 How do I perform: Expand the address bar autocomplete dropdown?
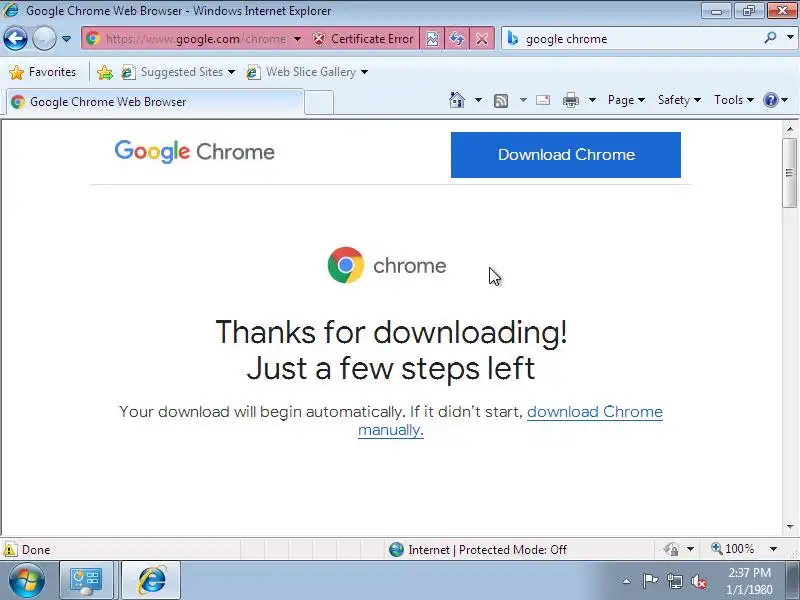pyautogui.click(x=297, y=39)
